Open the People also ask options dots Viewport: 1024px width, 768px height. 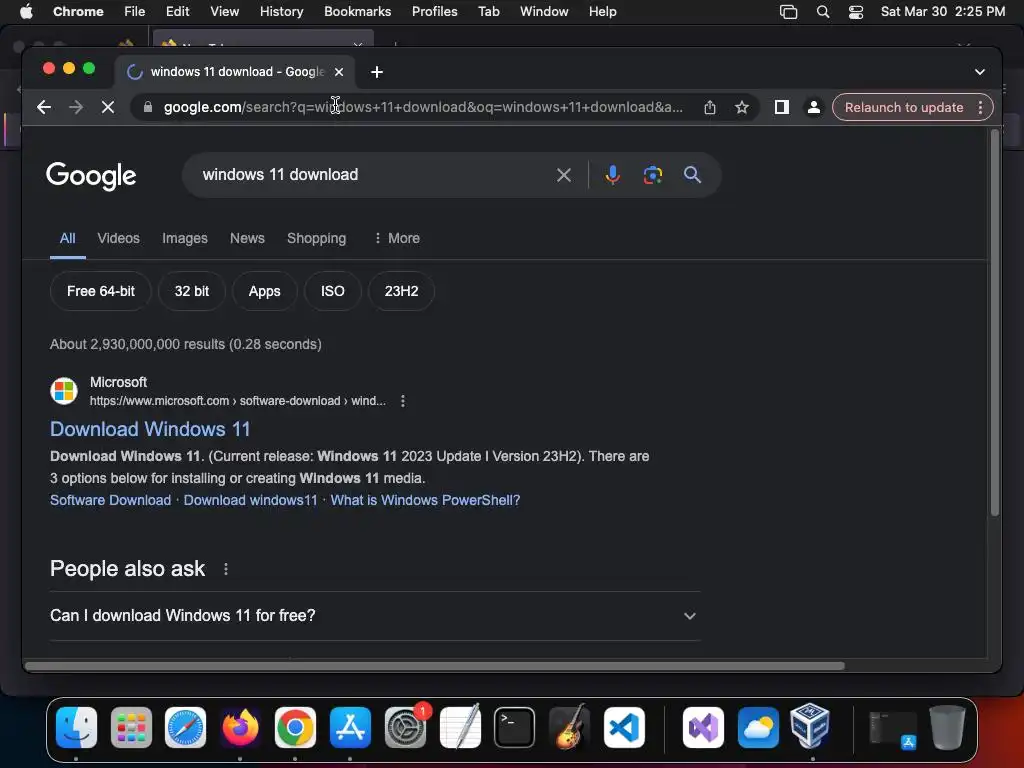[x=226, y=569]
